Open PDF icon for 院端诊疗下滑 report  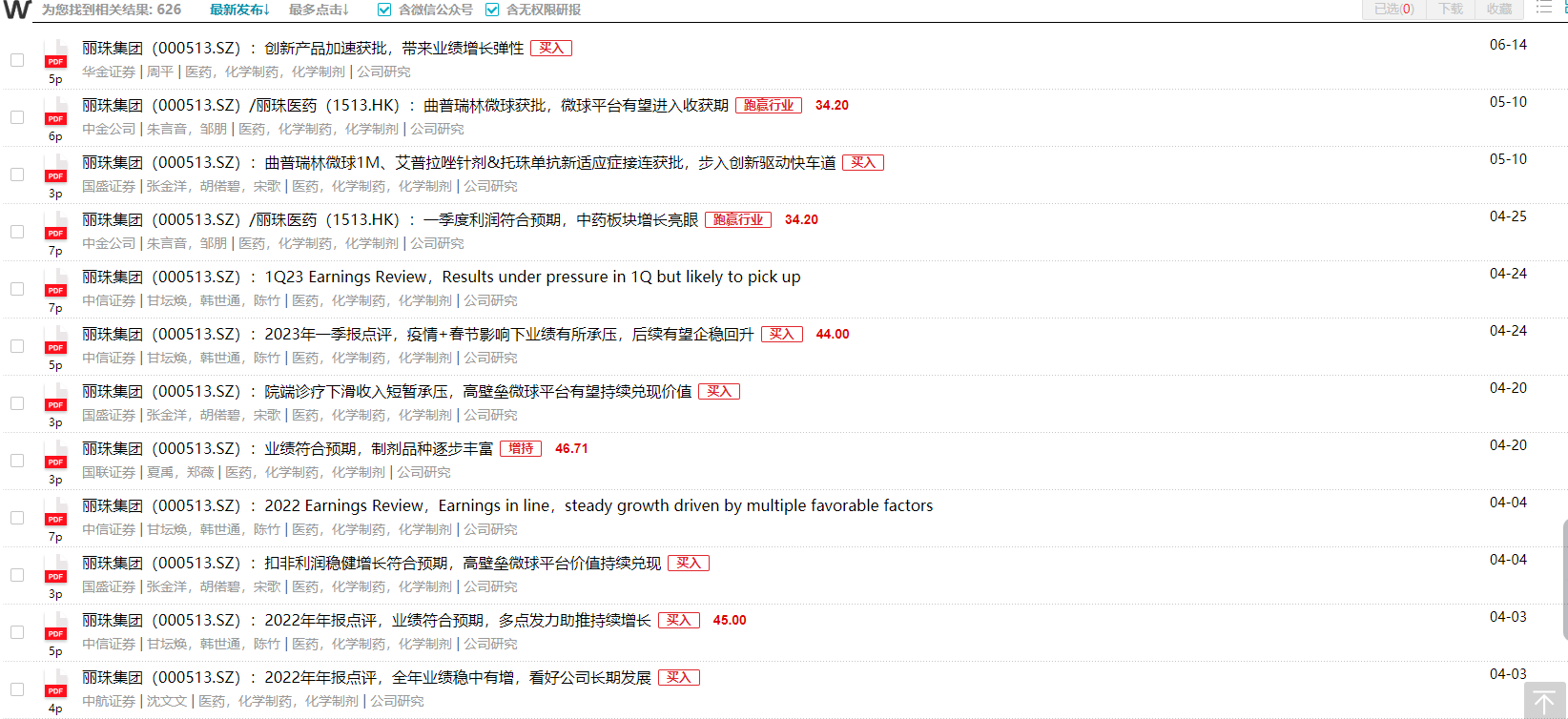[x=55, y=398]
